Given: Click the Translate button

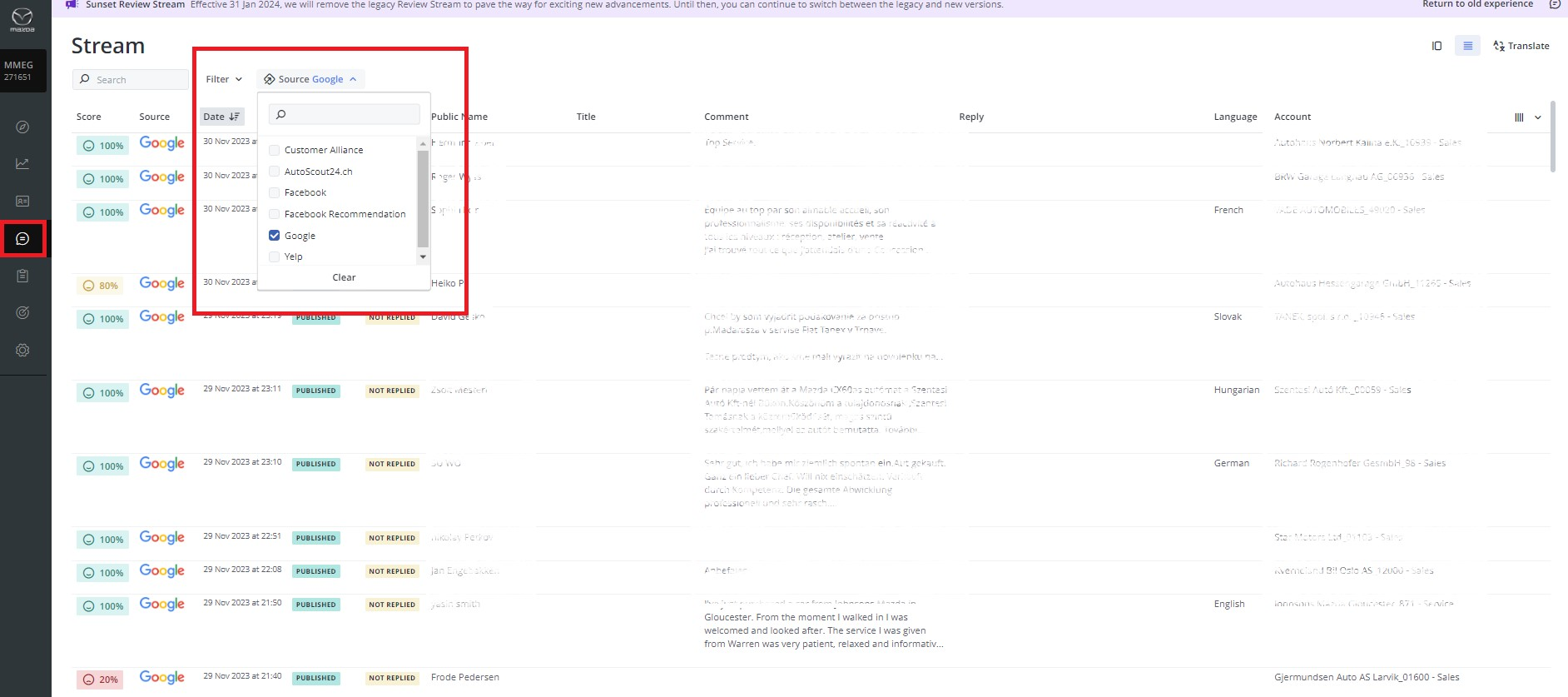Looking at the screenshot, I should 1521,46.
